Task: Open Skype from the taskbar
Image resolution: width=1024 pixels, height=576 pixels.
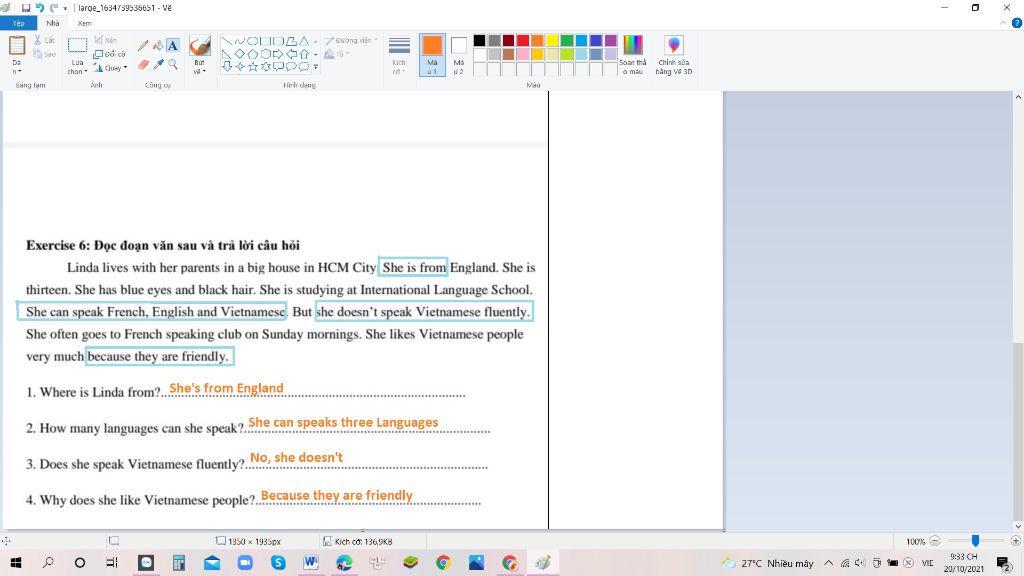Action: point(278,562)
